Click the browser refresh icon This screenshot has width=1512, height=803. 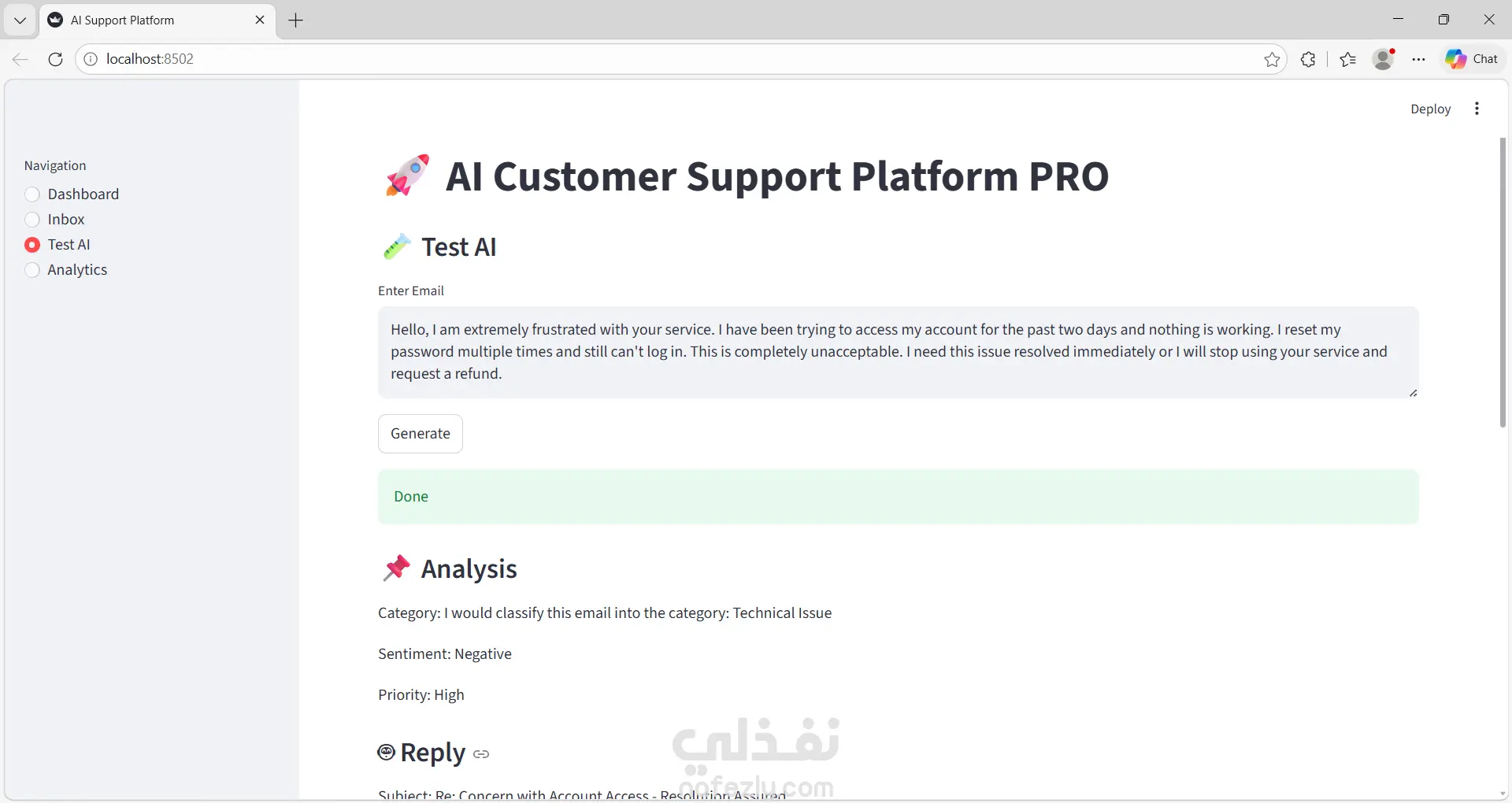[x=55, y=59]
